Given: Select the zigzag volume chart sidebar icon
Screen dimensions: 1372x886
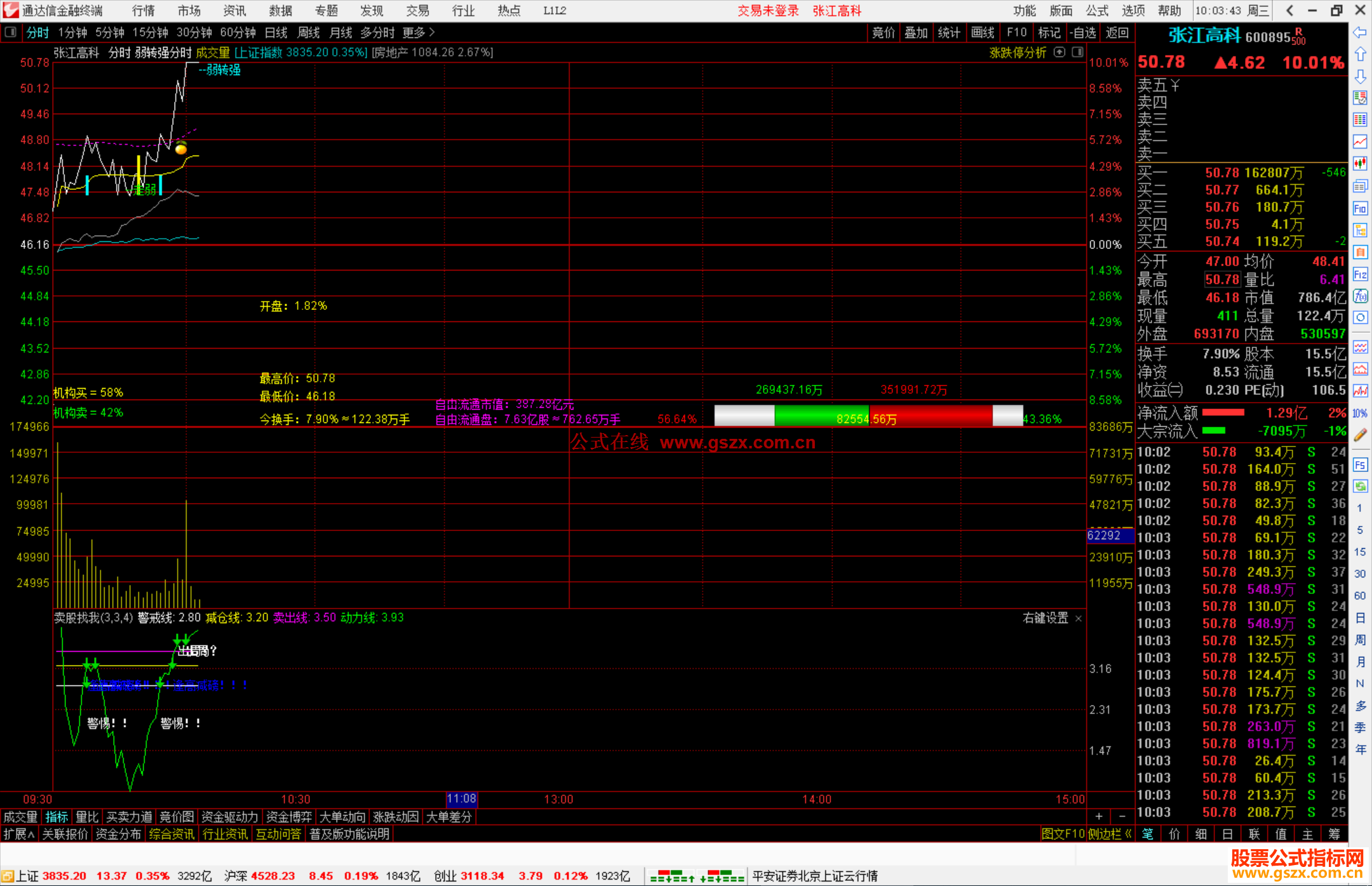Looking at the screenshot, I should [x=1360, y=391].
